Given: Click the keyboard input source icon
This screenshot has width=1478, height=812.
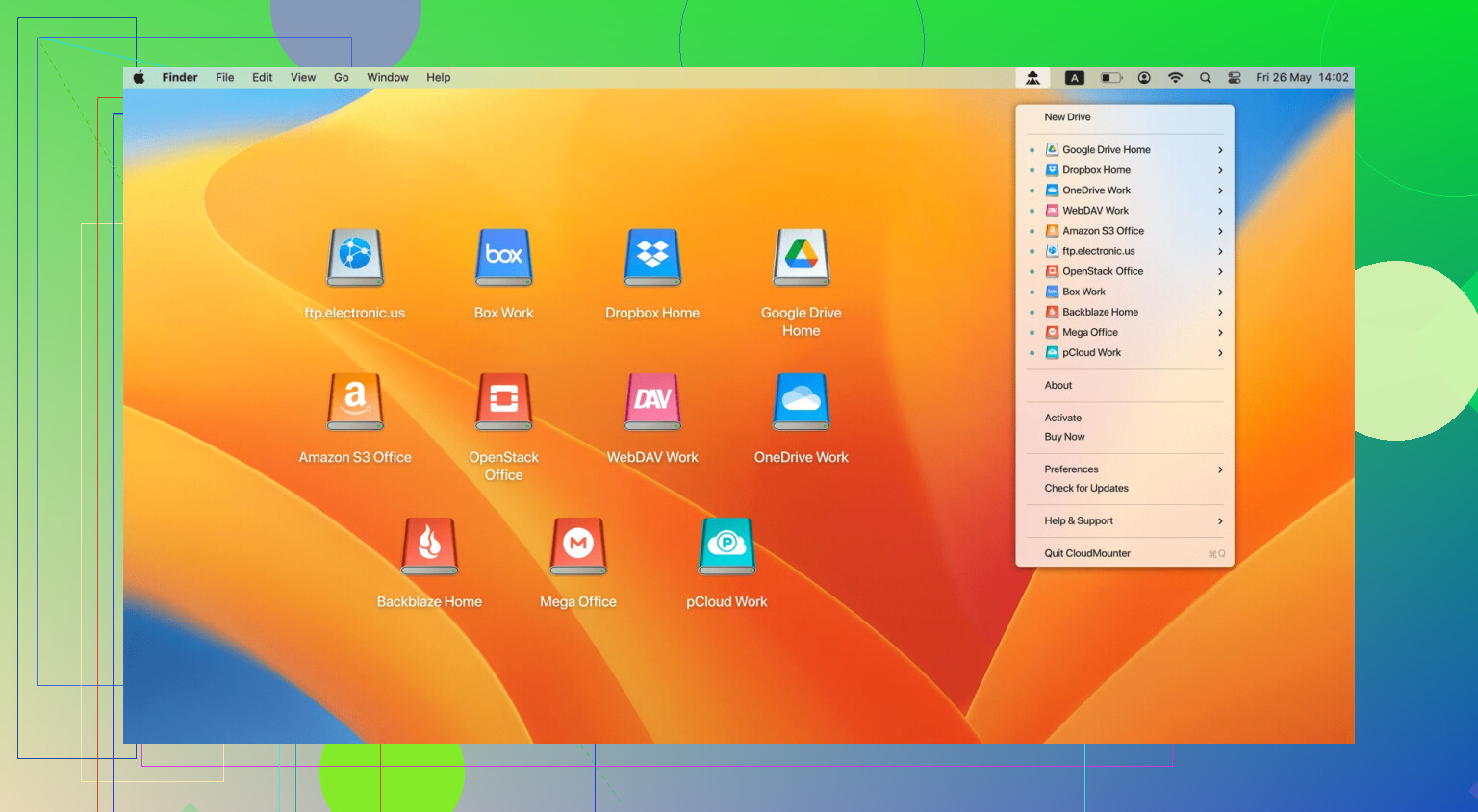Looking at the screenshot, I should [1075, 78].
